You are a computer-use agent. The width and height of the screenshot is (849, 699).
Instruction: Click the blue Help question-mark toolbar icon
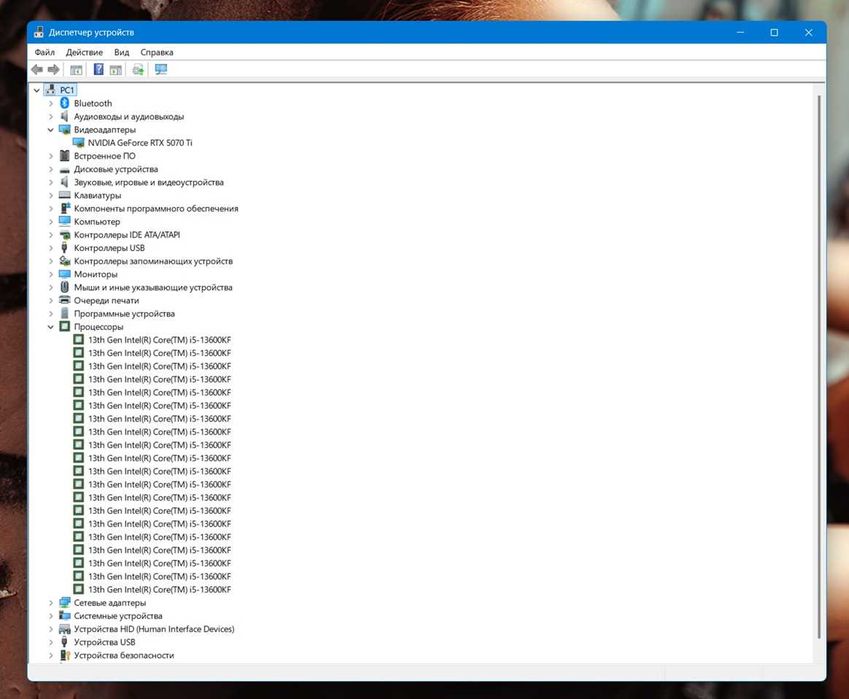99,69
